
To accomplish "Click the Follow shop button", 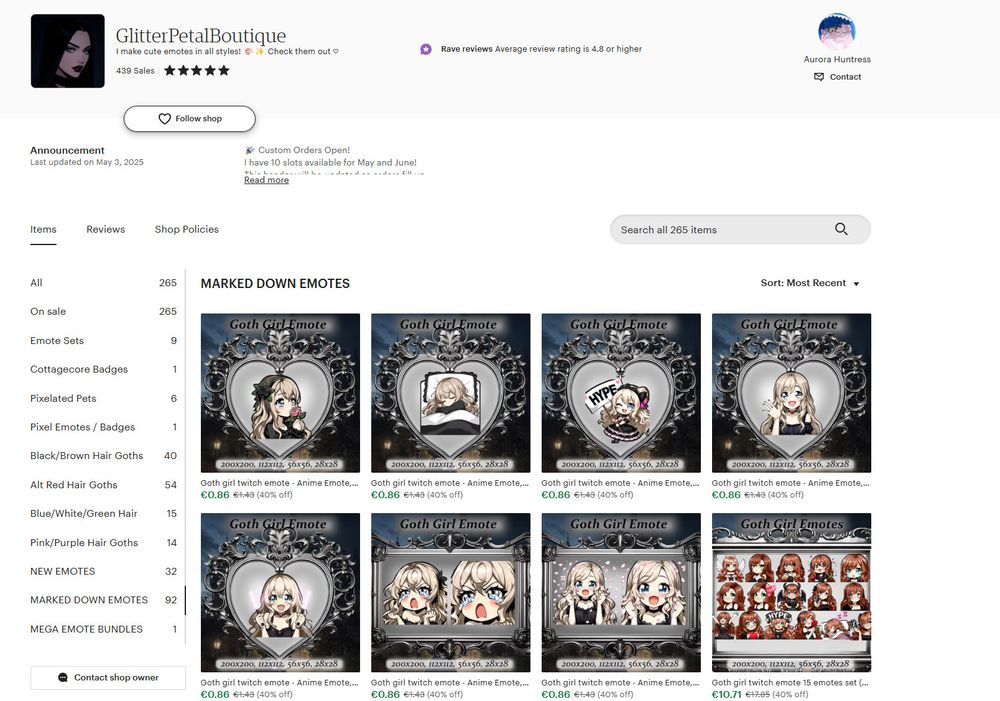I will point(189,119).
